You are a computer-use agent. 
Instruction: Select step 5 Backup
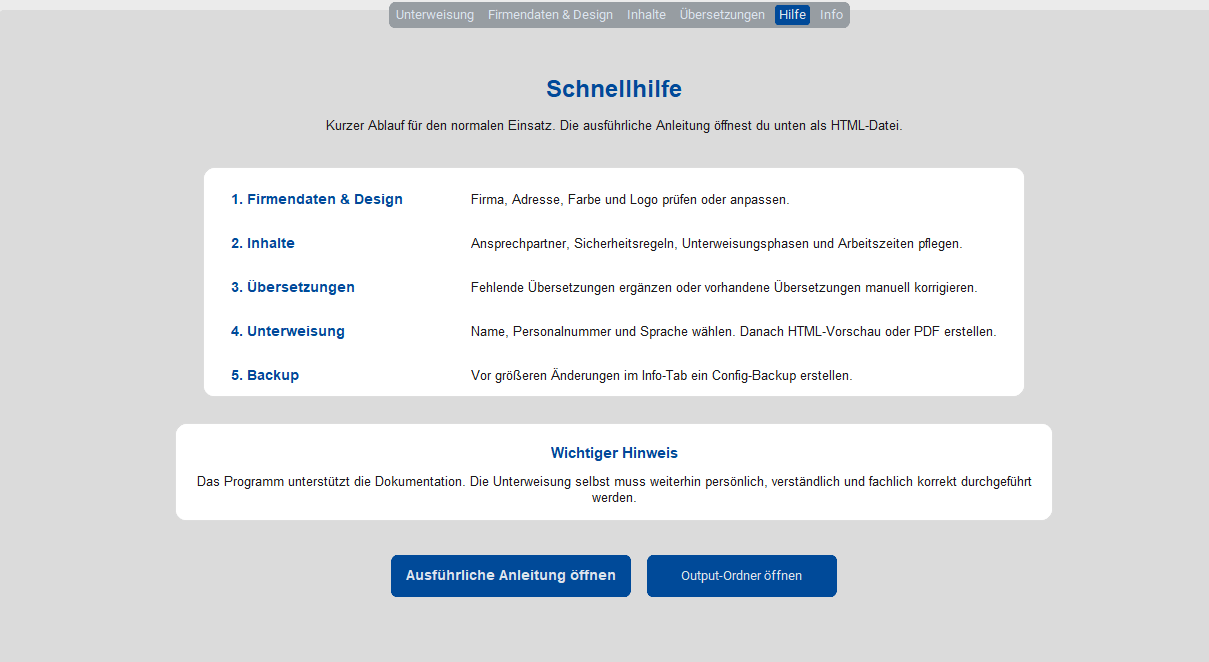pyautogui.click(x=264, y=375)
